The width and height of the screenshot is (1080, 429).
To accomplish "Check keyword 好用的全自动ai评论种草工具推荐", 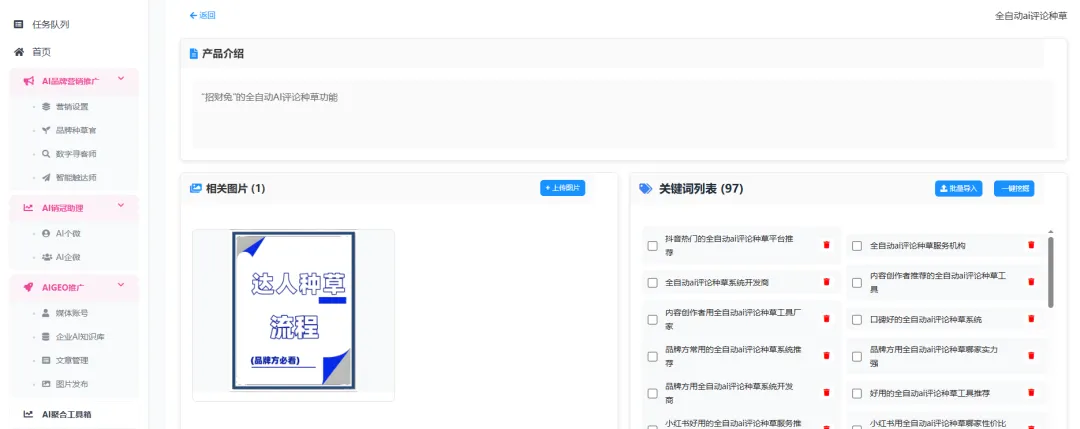I will coord(857,393).
